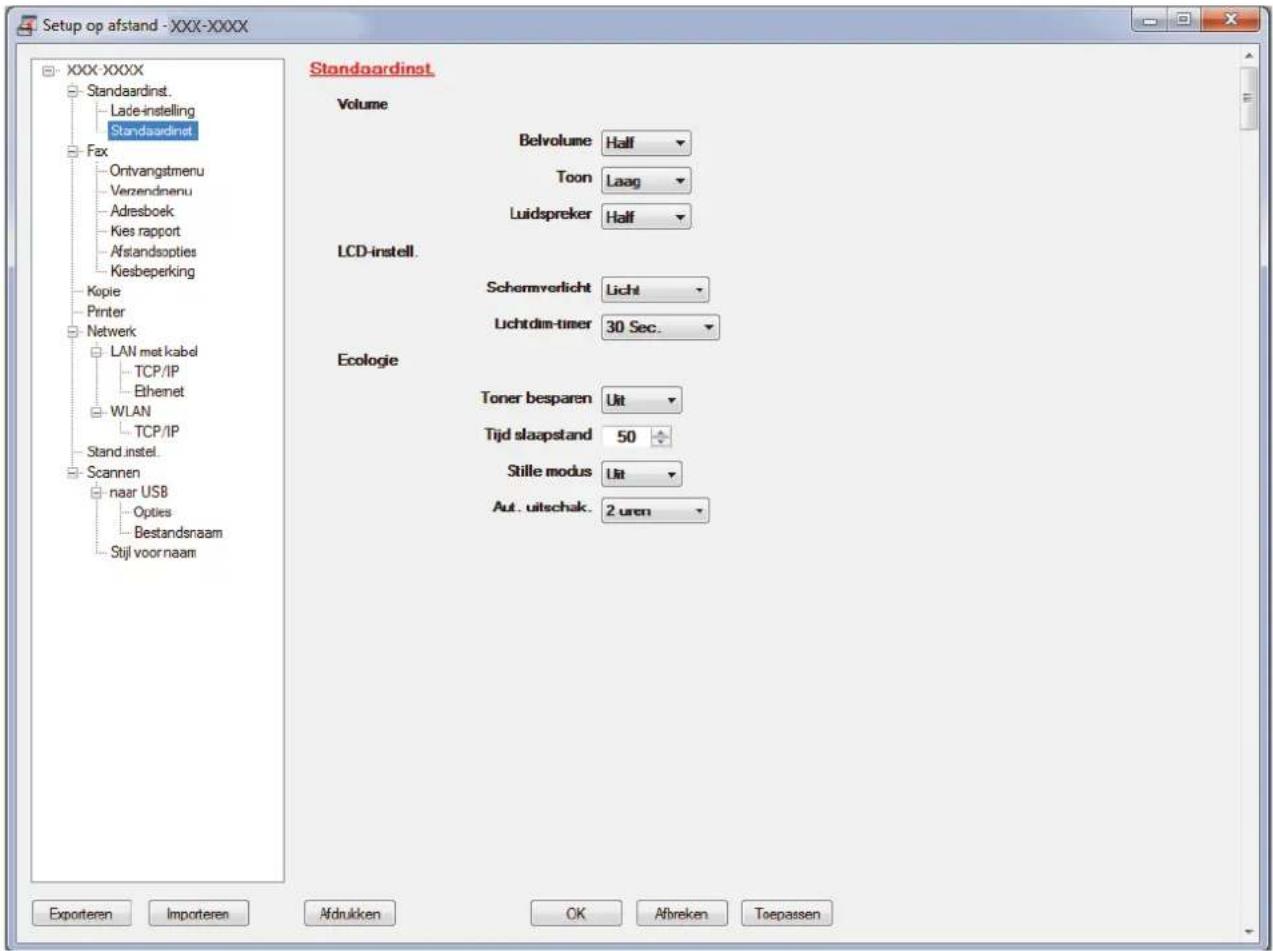Select Kopie in the tree

103,291
